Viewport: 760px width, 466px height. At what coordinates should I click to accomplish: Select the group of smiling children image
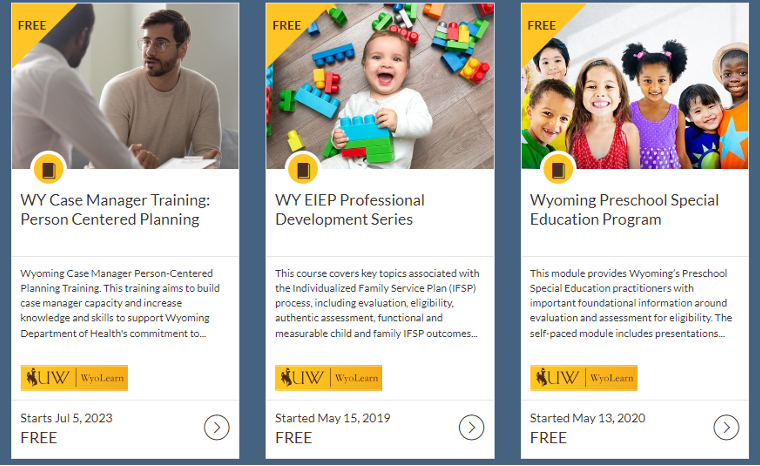[635, 86]
